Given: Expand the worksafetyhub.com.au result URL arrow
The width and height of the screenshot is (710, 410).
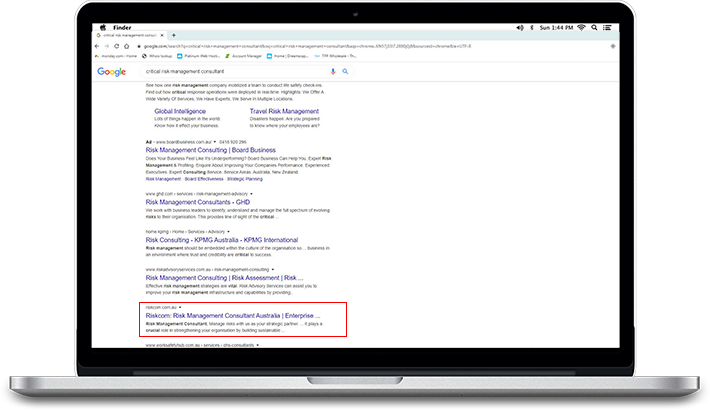Looking at the screenshot, I should pos(258,345).
